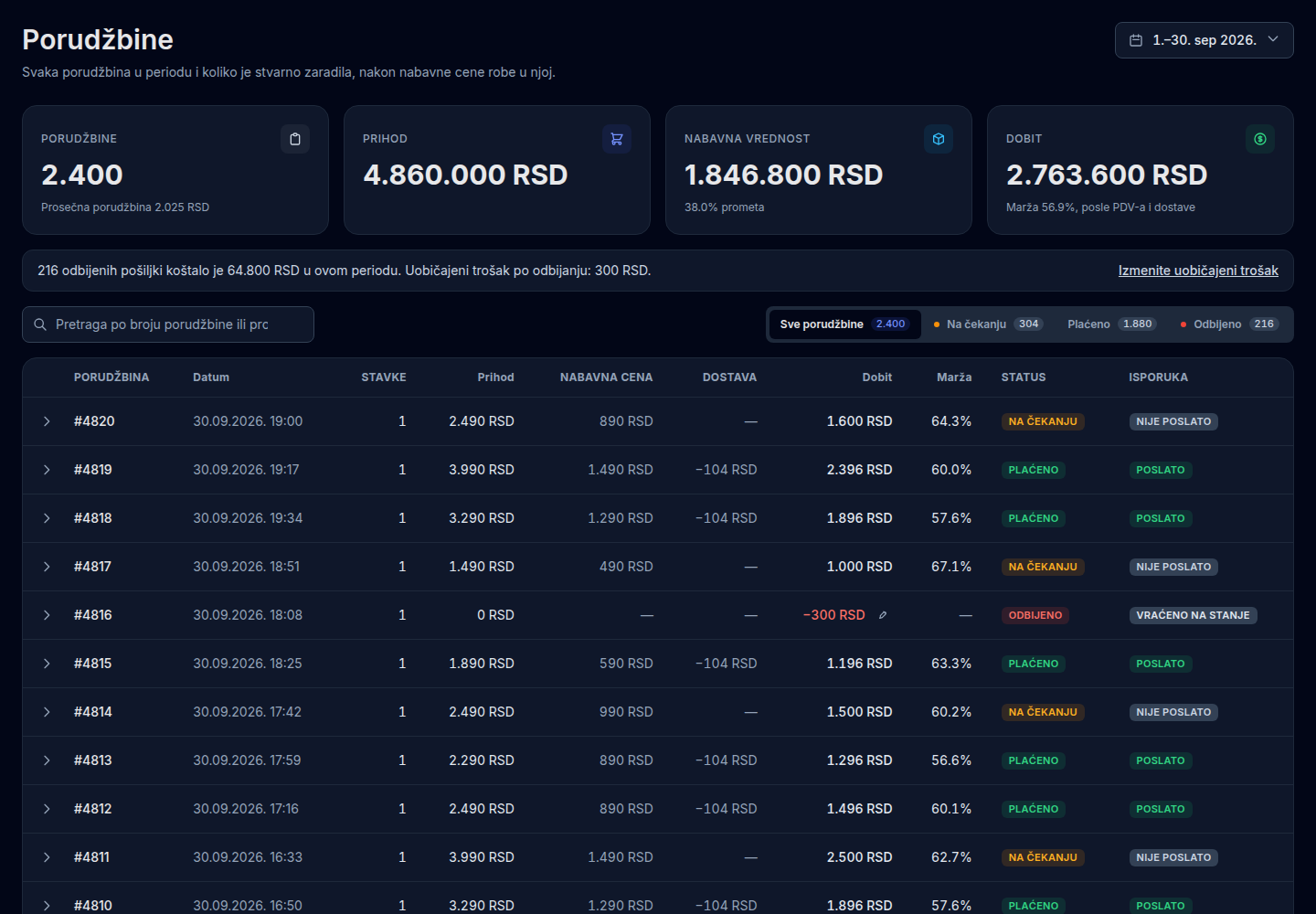Click the edit pencil next to −300 RSD
1316x914 pixels.
point(883,615)
